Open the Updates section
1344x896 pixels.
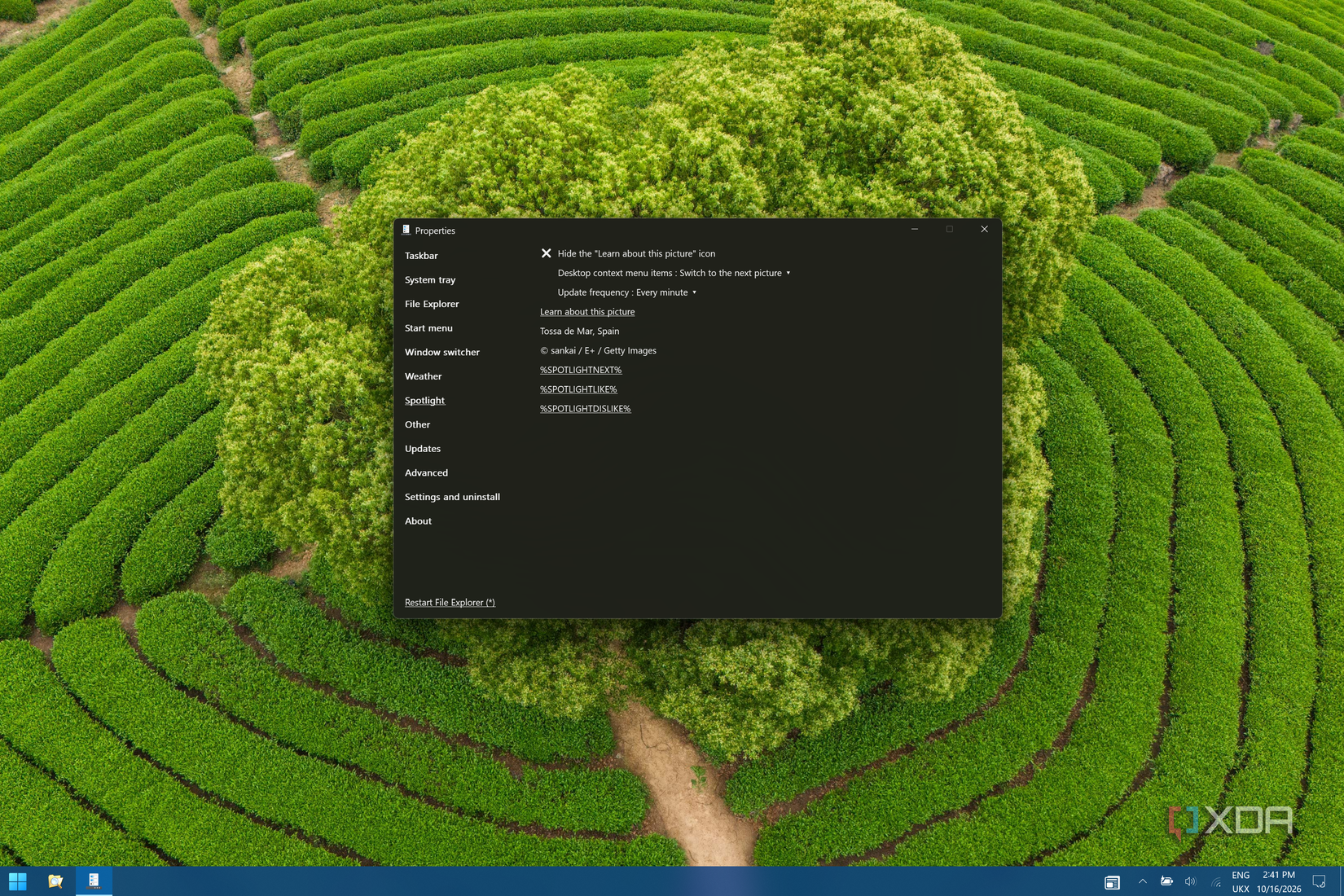coord(423,449)
